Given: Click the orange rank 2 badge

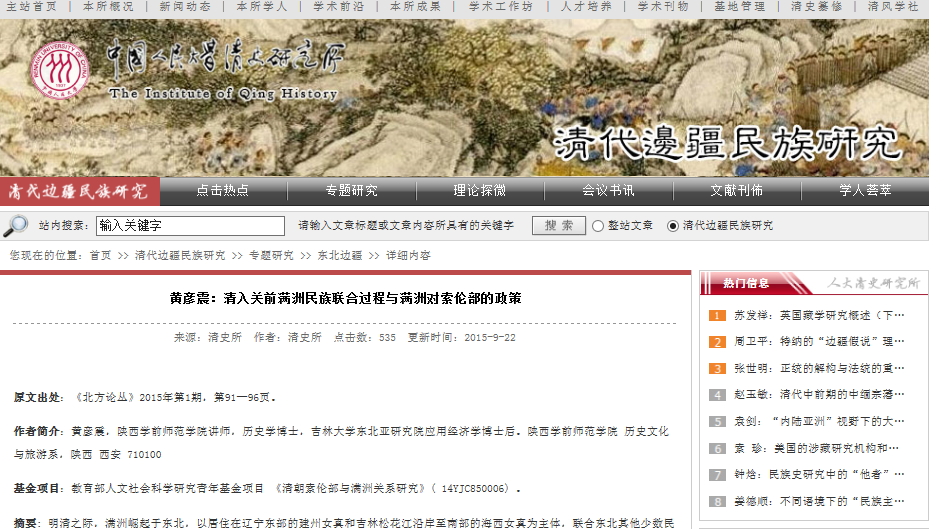Looking at the screenshot, I should click(717, 342).
